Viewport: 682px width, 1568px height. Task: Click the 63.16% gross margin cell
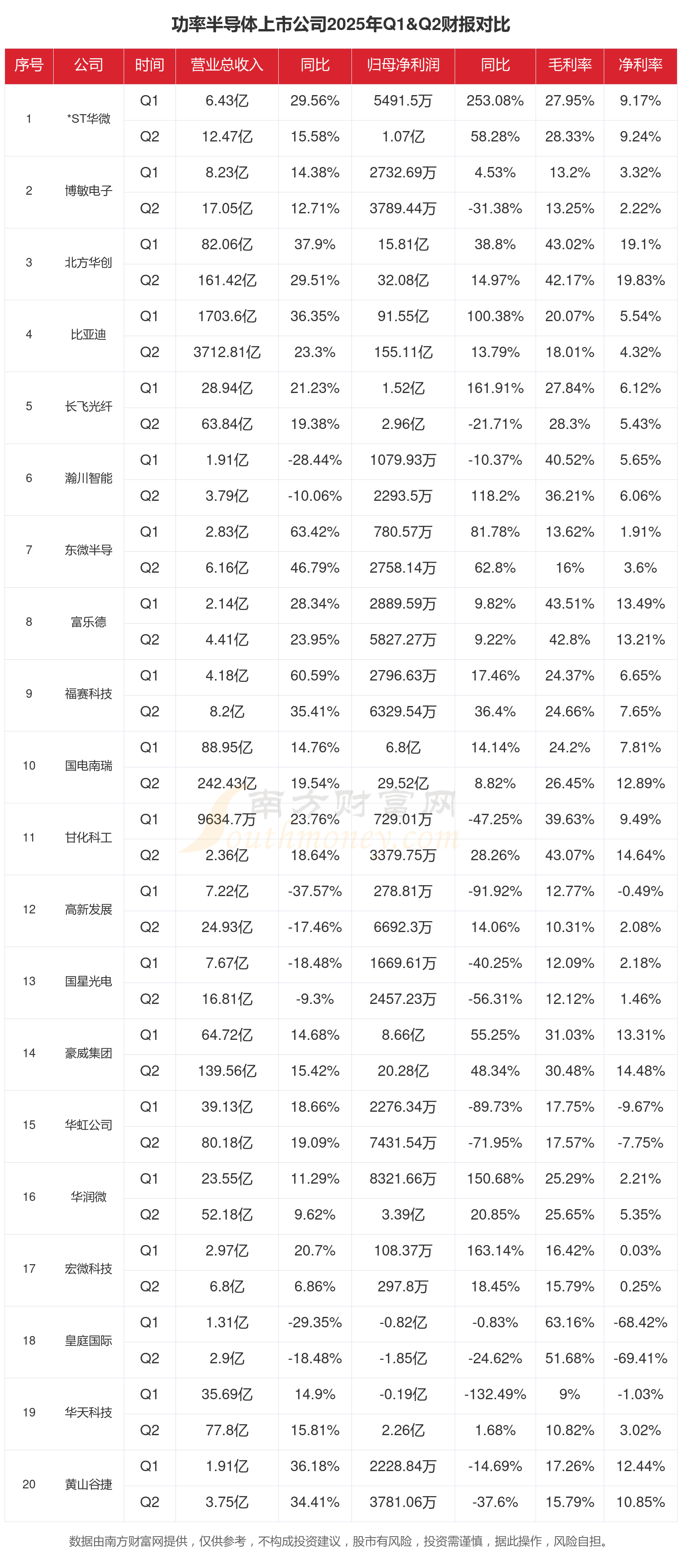tap(569, 1322)
